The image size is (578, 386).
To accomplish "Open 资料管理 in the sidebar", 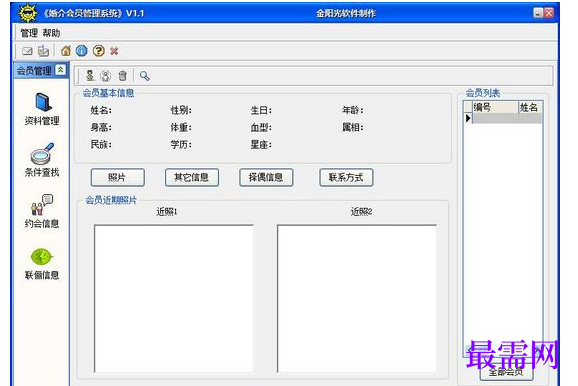I will [x=42, y=109].
